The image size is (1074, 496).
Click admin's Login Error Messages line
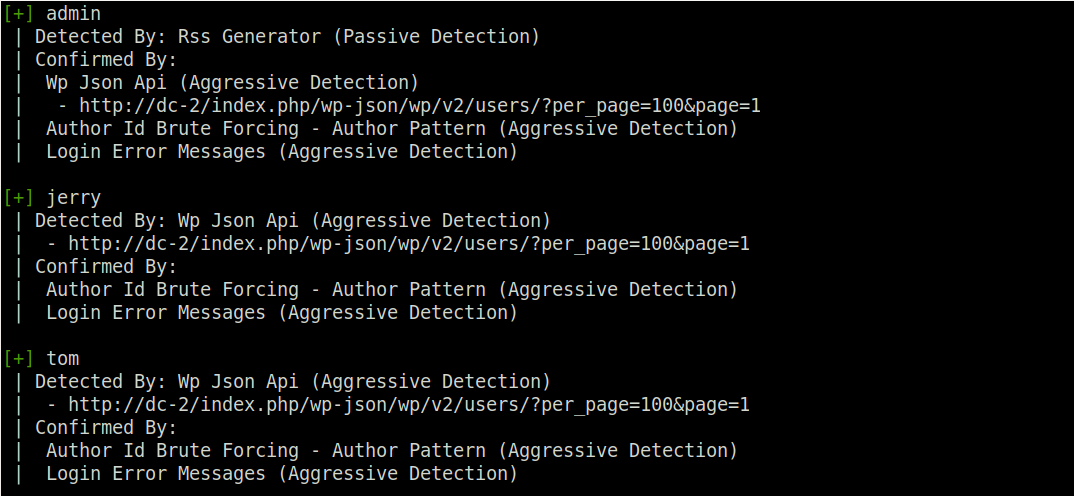(x=282, y=152)
